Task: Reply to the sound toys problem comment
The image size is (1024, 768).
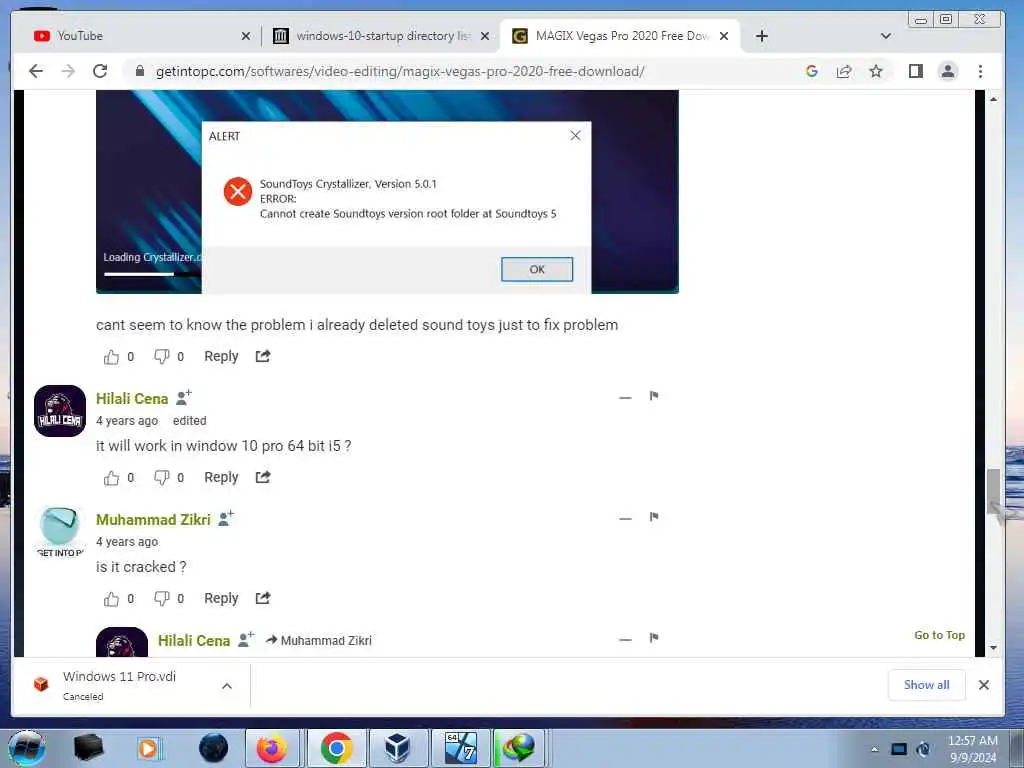Action: click(x=221, y=356)
